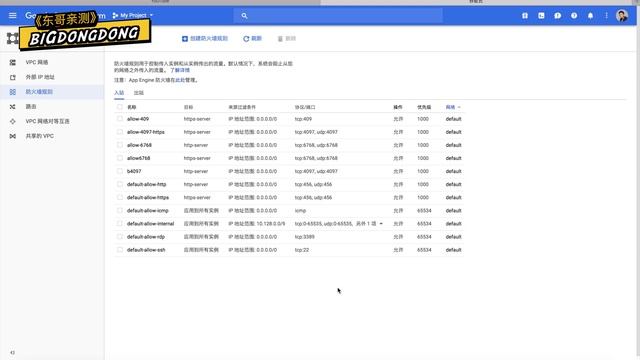Click default network in allow-409 row
640x360 pixels.
click(453, 119)
